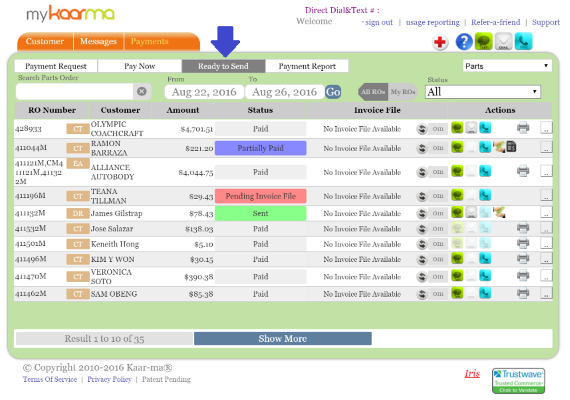This screenshot has height=400, width=570.
Task: Print the VERONICA SOTO order
Action: click(523, 276)
